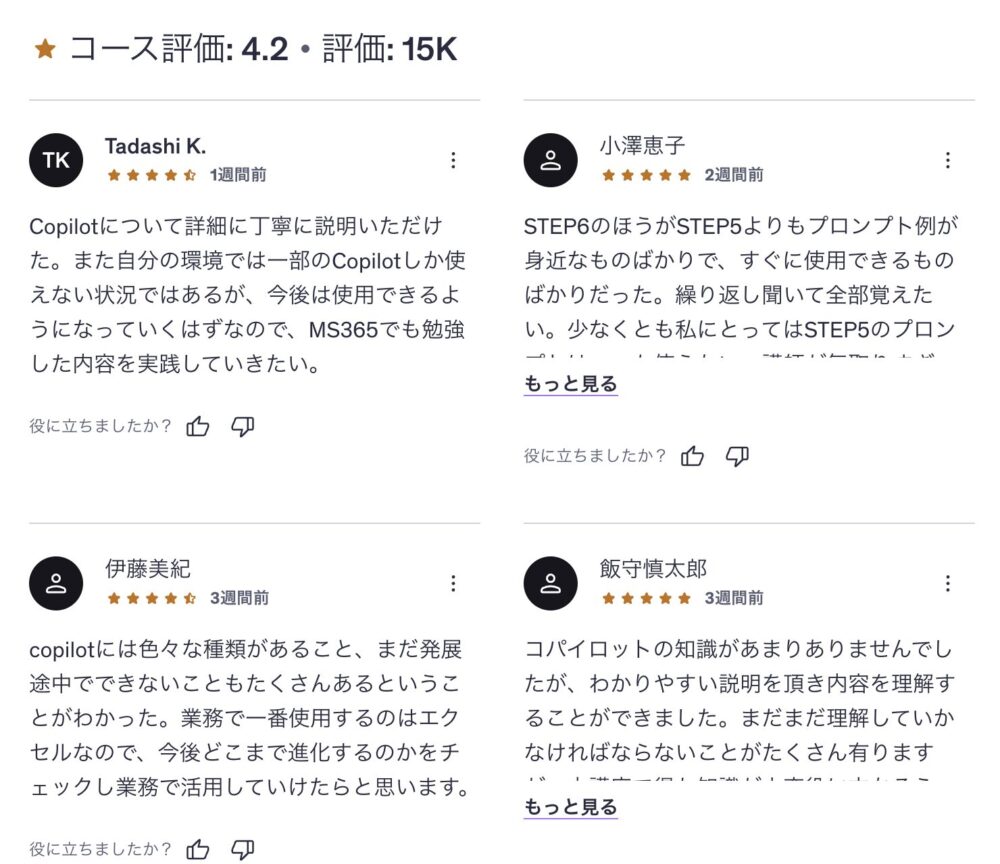This screenshot has height=864, width=1000.
Task: Click the Tadashi K. reviewer name
Action: point(155,146)
